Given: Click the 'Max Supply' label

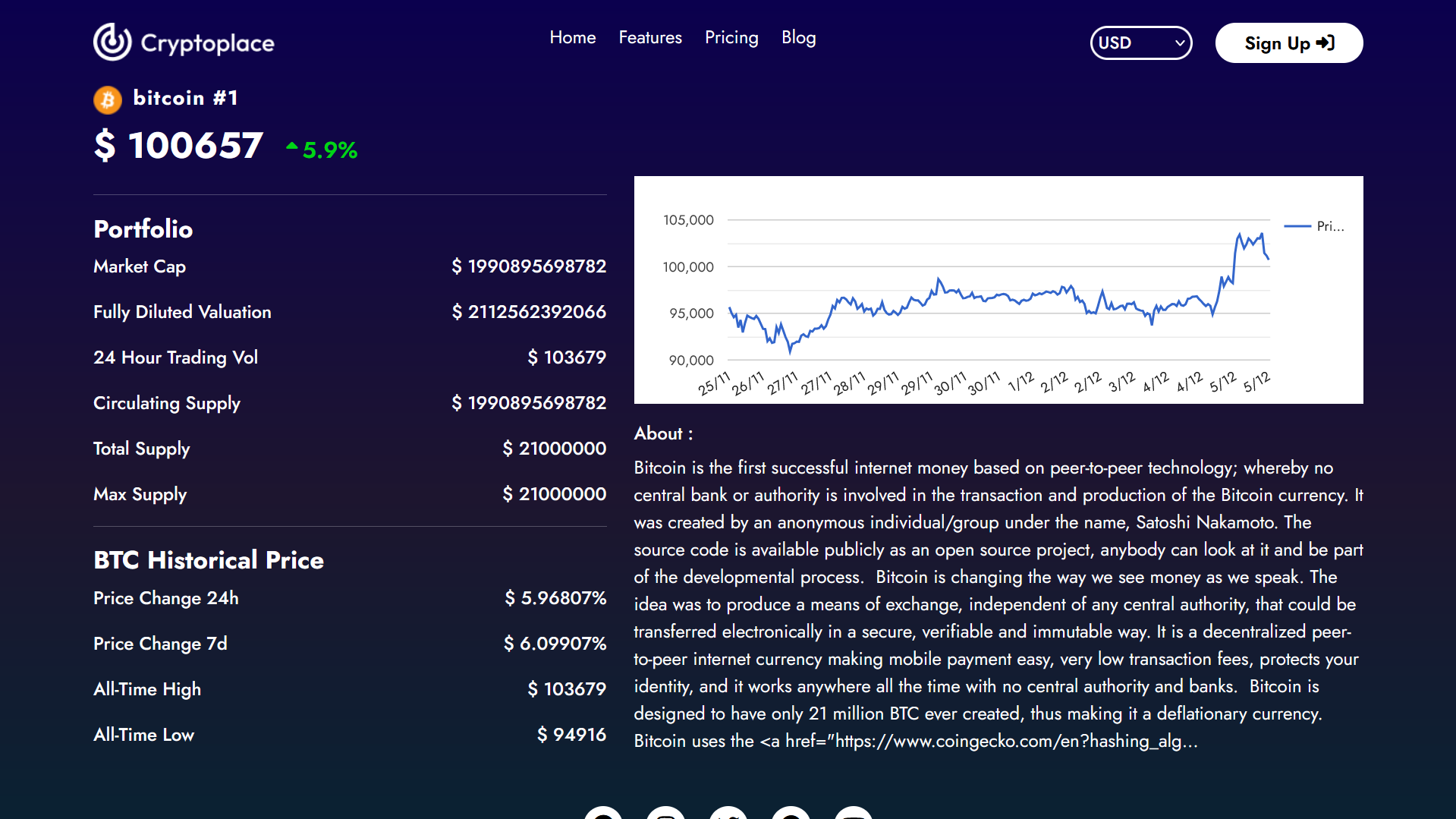Looking at the screenshot, I should tap(140, 494).
